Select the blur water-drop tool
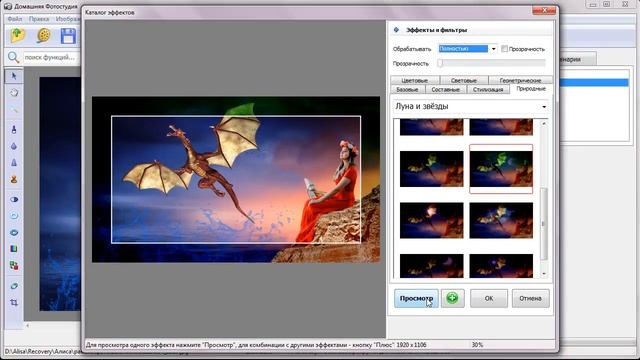Screen dimensions: 640x360 click(x=14, y=146)
